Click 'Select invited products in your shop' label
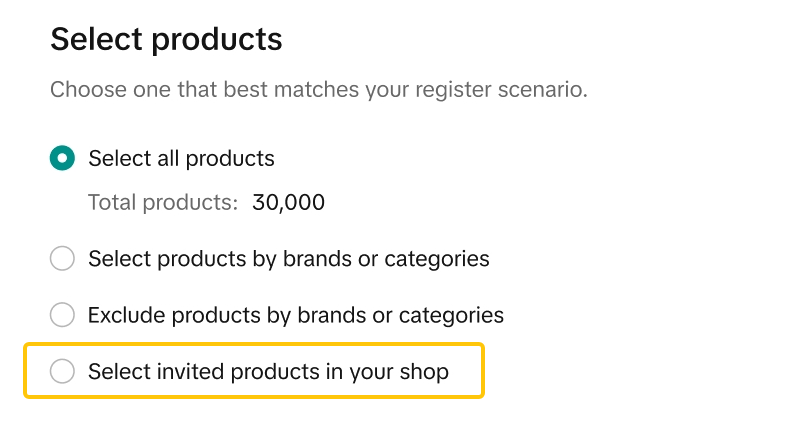Screen dimensions: 812x423 pos(268,372)
